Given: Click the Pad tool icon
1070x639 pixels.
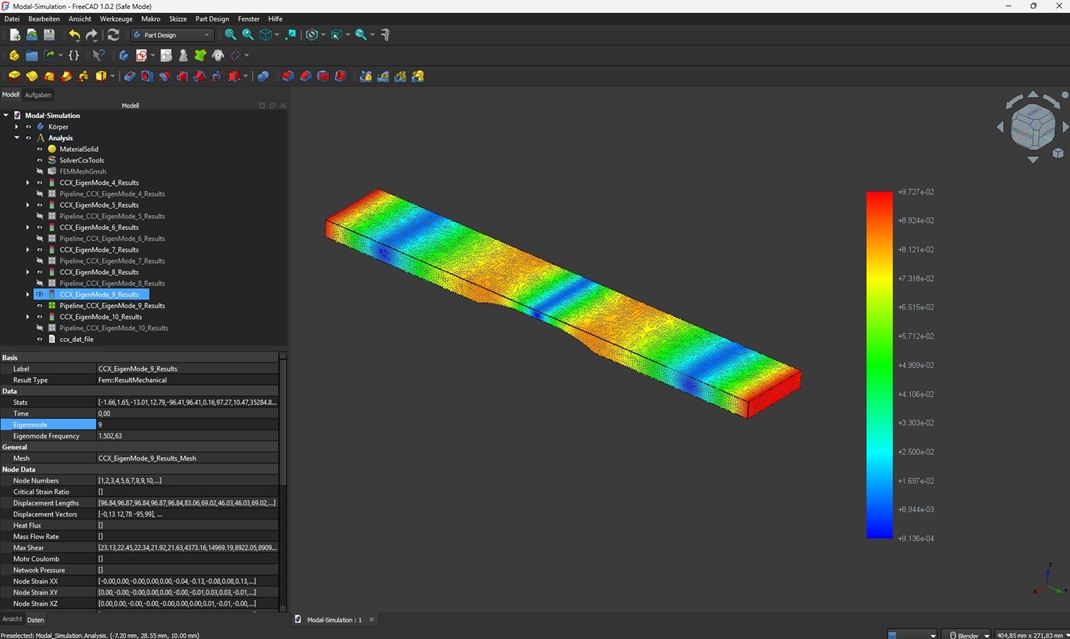Looking at the screenshot, I should 14,76.
